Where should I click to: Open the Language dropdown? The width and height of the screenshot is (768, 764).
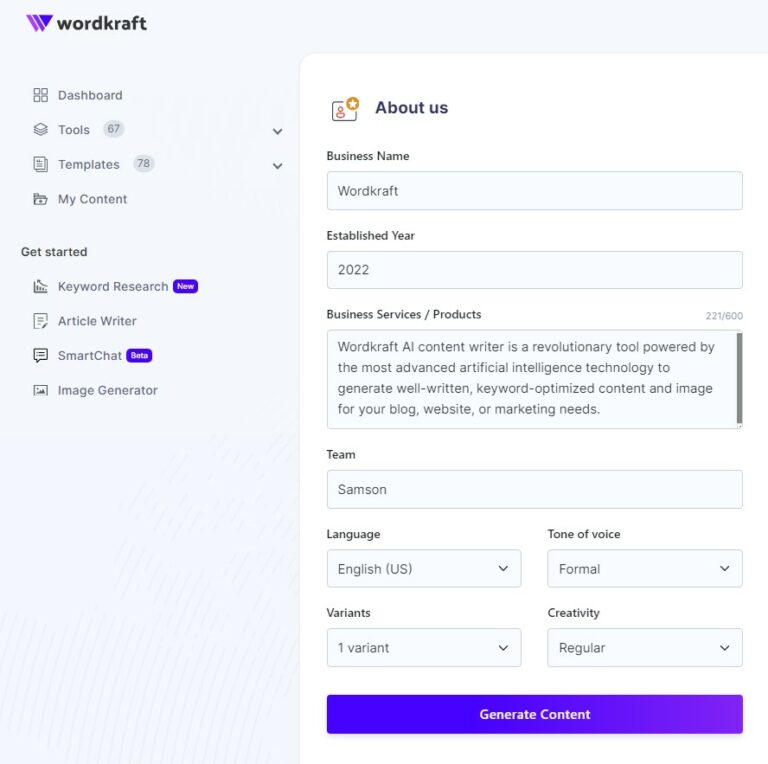coord(423,569)
